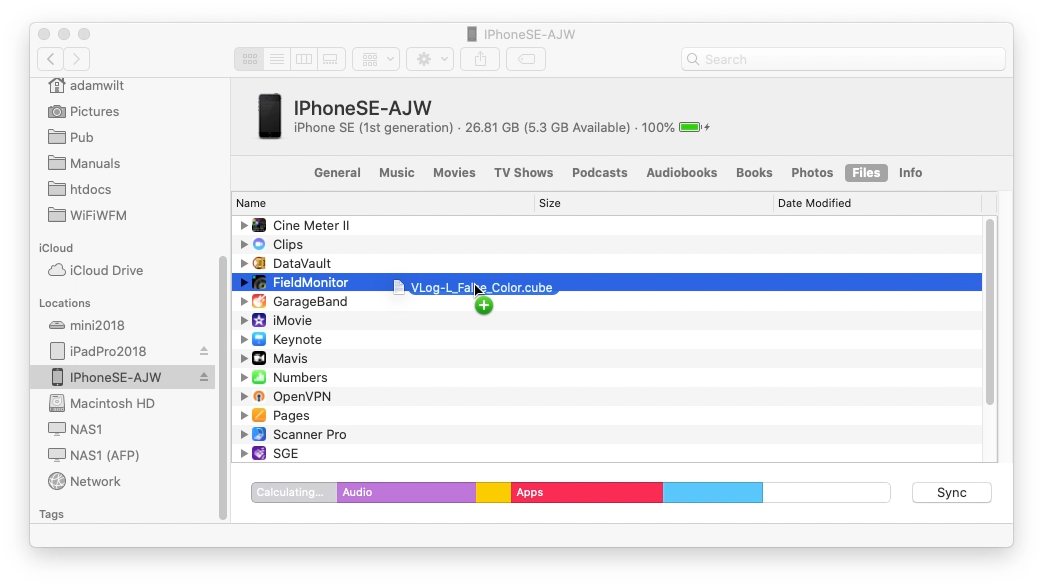Switch to list view in the toolbar
This screenshot has width=1044, height=587.
pyautogui.click(x=277, y=58)
